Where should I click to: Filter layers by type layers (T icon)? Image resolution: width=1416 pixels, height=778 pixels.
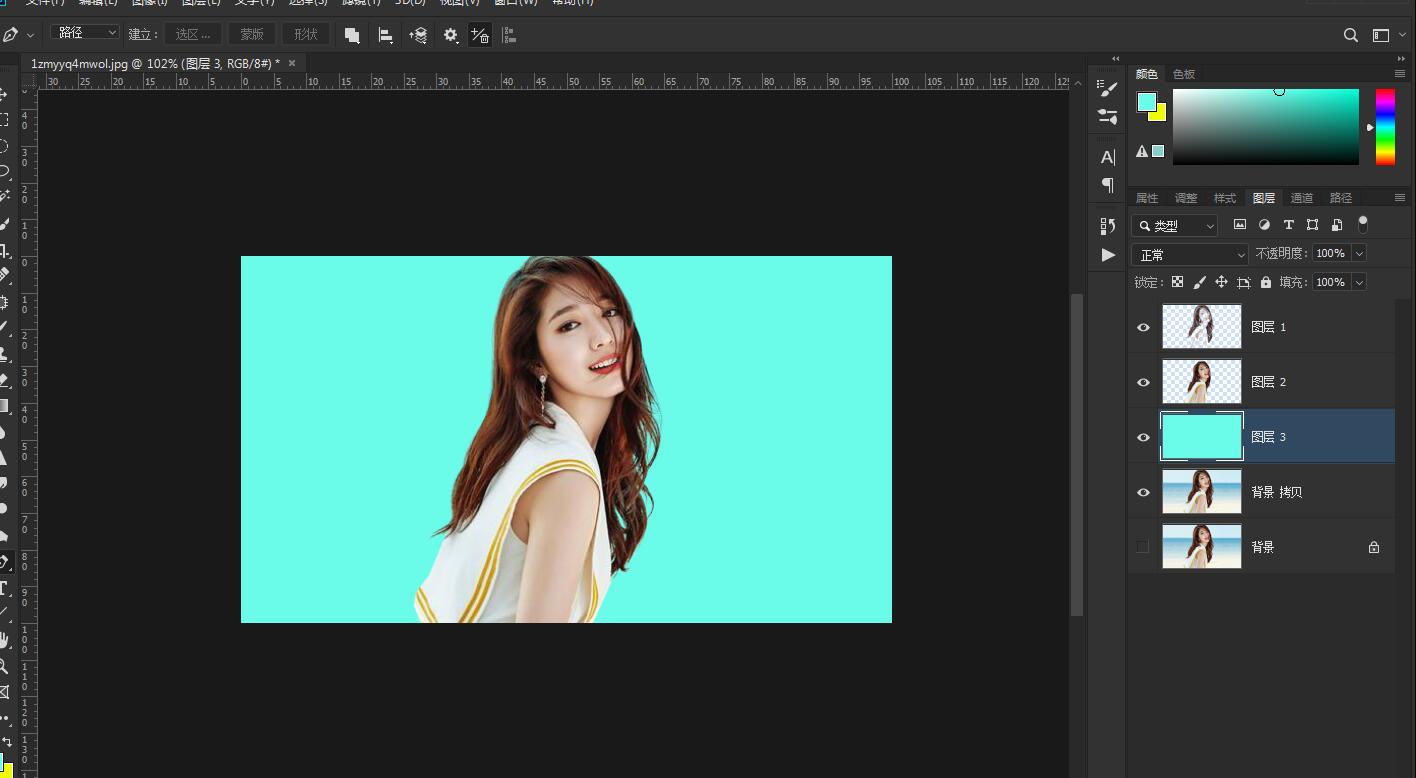coord(1288,225)
